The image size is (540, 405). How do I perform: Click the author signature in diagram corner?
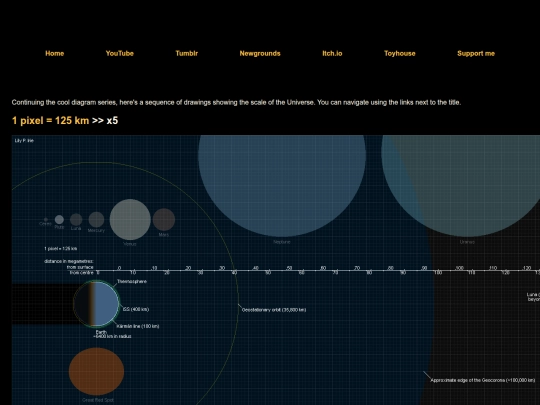24,141
